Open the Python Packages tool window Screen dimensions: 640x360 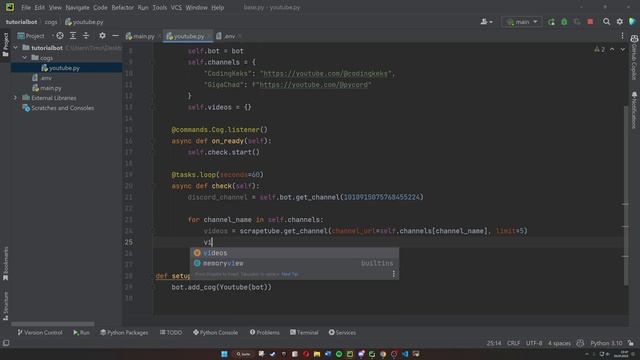coord(124,333)
